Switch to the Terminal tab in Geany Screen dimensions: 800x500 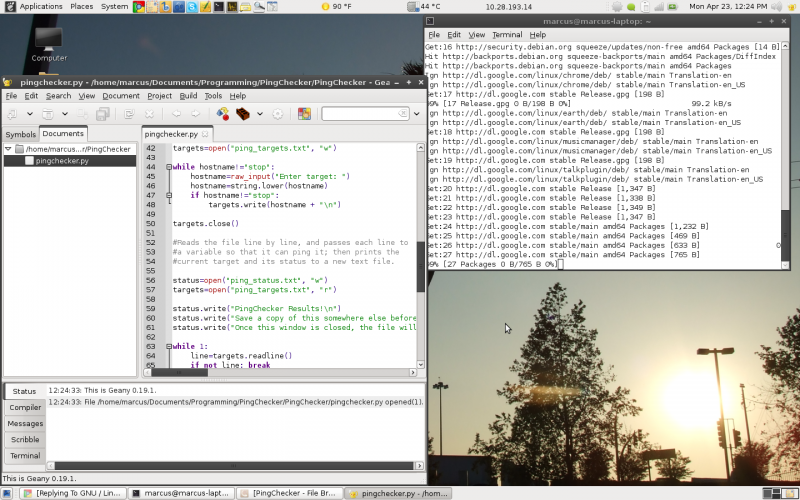click(25, 456)
